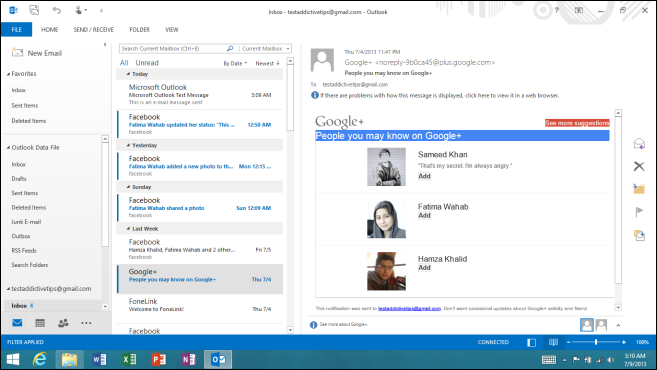Click the Flag icon on right sidebar
Screen dimensions: 657x370
pos(639,212)
